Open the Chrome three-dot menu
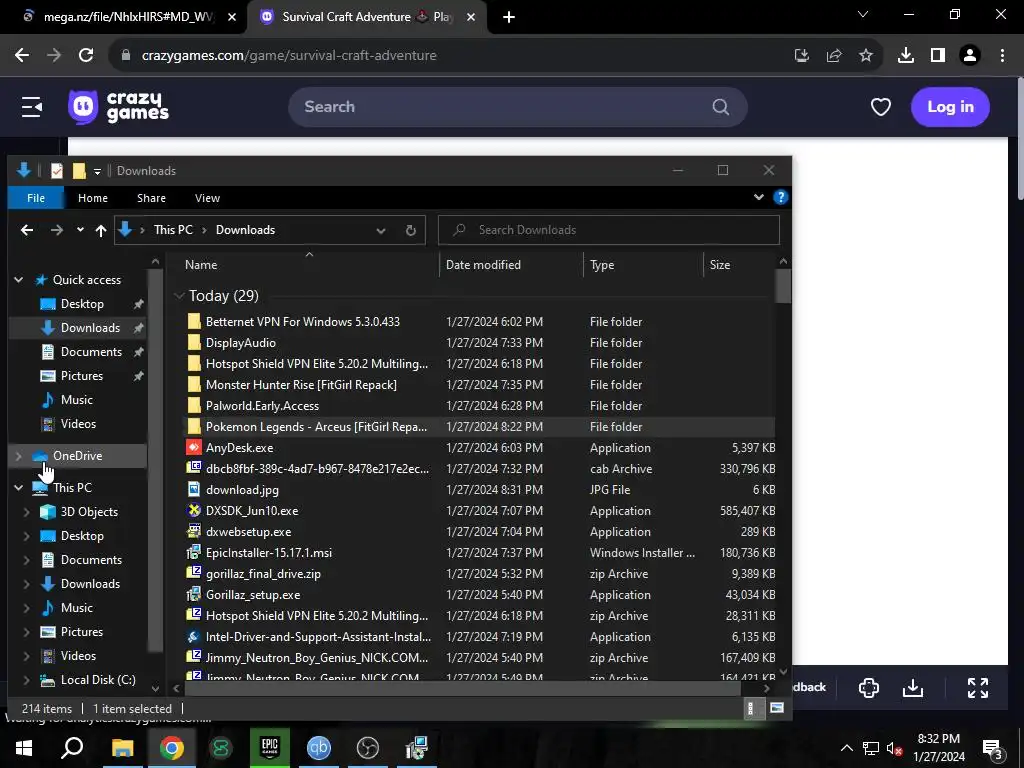This screenshot has width=1024, height=768. [1002, 56]
